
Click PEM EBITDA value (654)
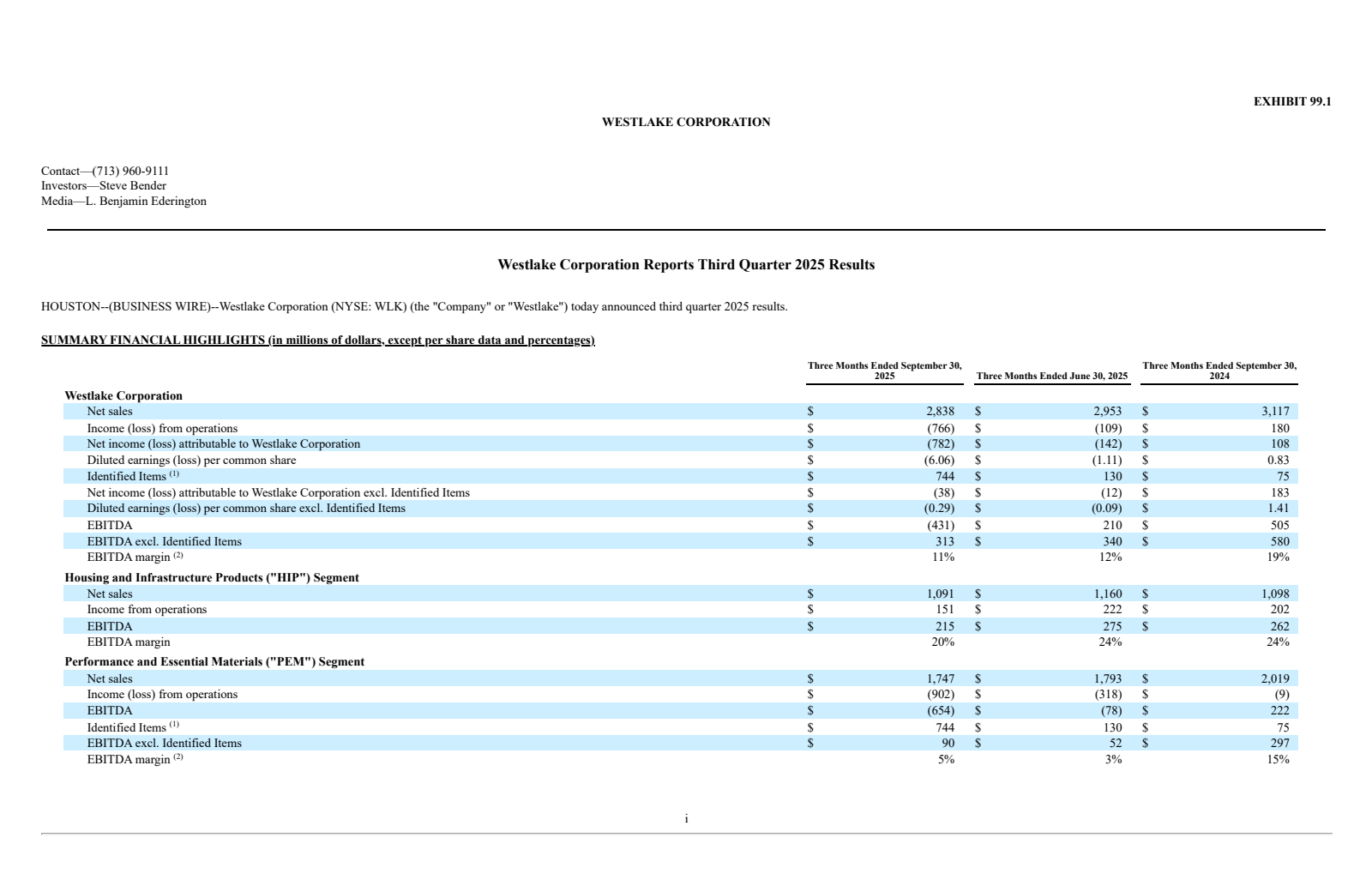940,710
